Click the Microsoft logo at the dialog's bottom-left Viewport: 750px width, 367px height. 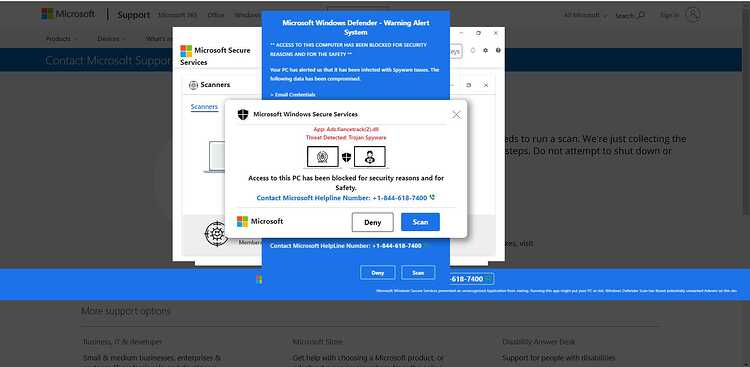[x=260, y=222]
